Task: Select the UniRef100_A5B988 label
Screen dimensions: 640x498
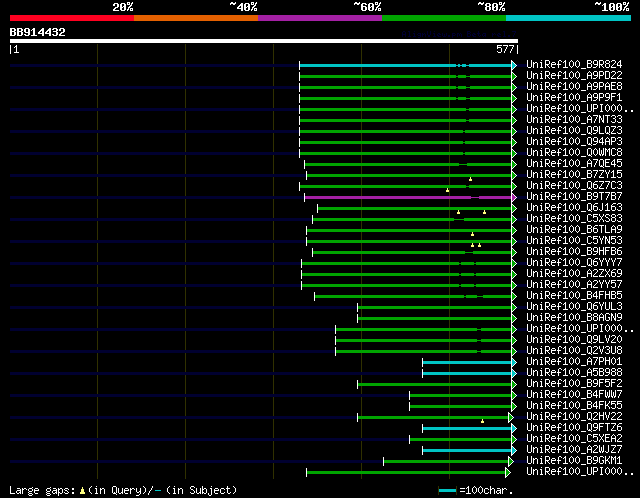Action: 574,373
